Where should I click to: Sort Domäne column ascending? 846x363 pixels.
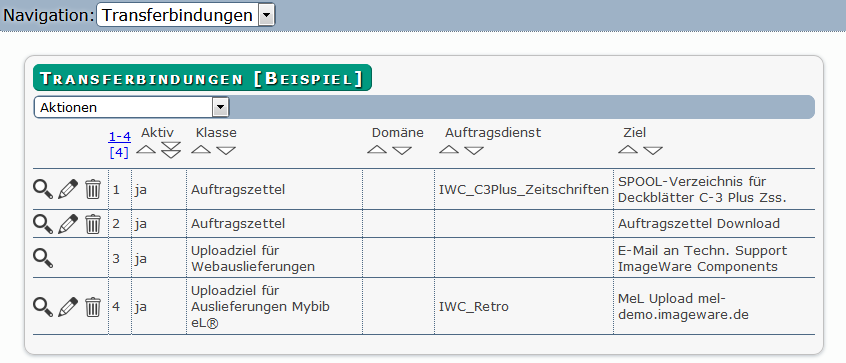(x=377, y=150)
